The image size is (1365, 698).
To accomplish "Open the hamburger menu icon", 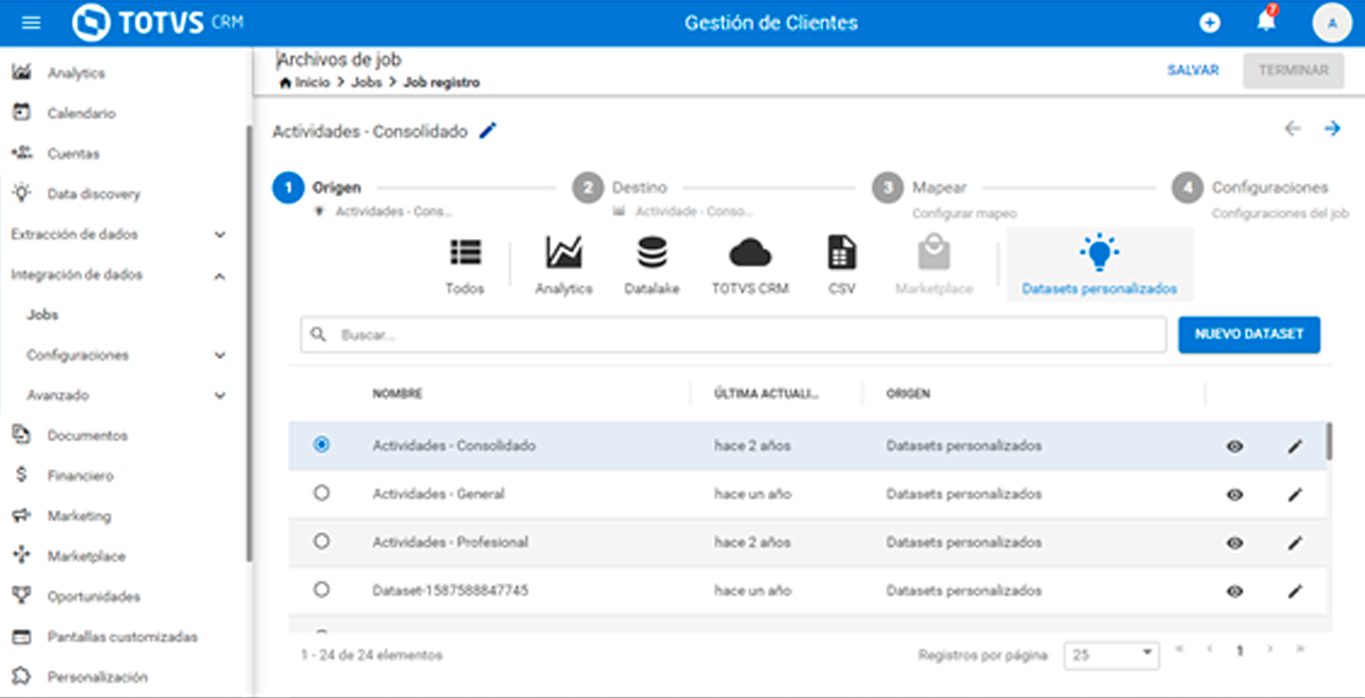I will (x=31, y=23).
